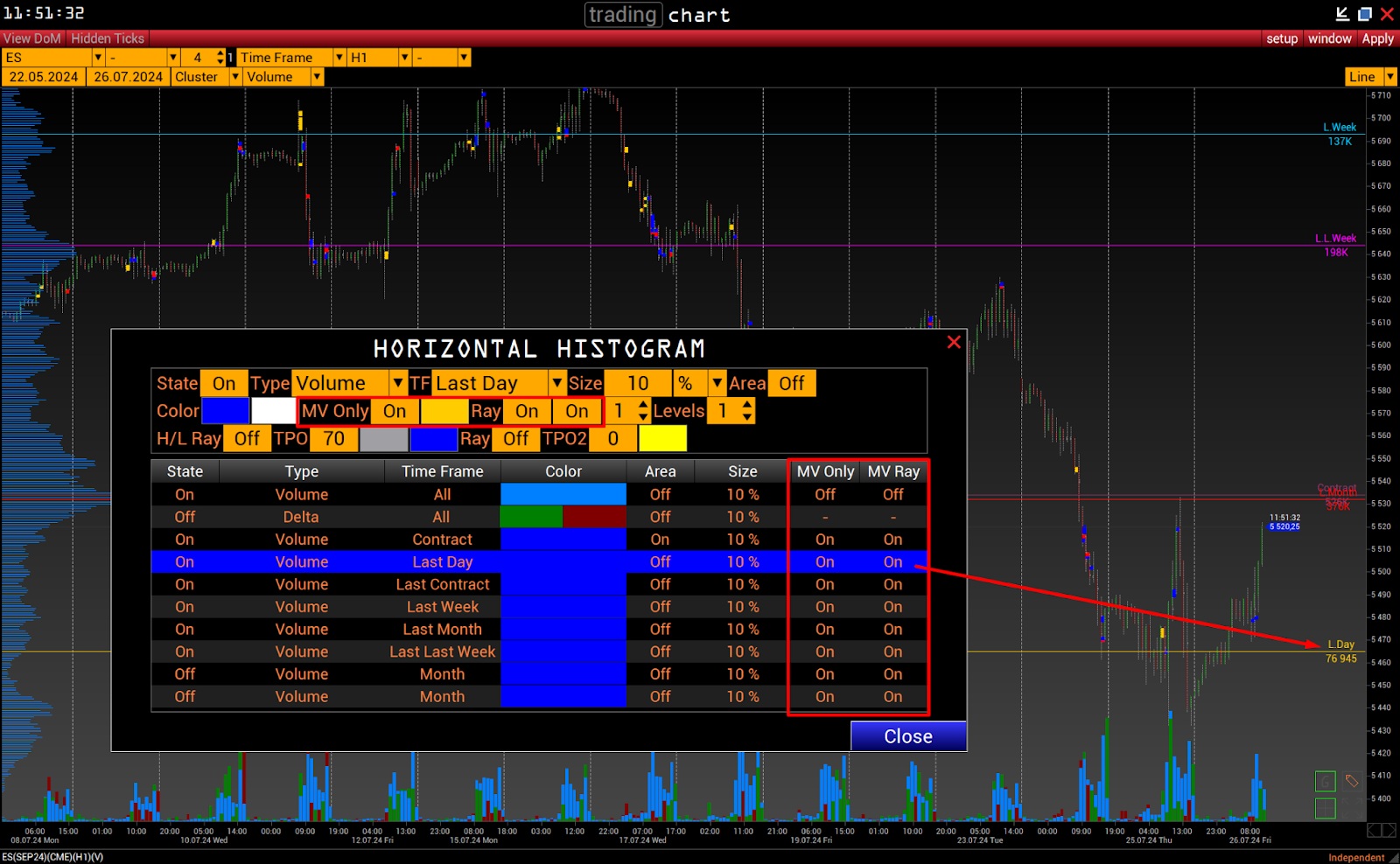This screenshot has width=1400, height=864.
Task: Toggle the MV Only On button
Action: [395, 411]
